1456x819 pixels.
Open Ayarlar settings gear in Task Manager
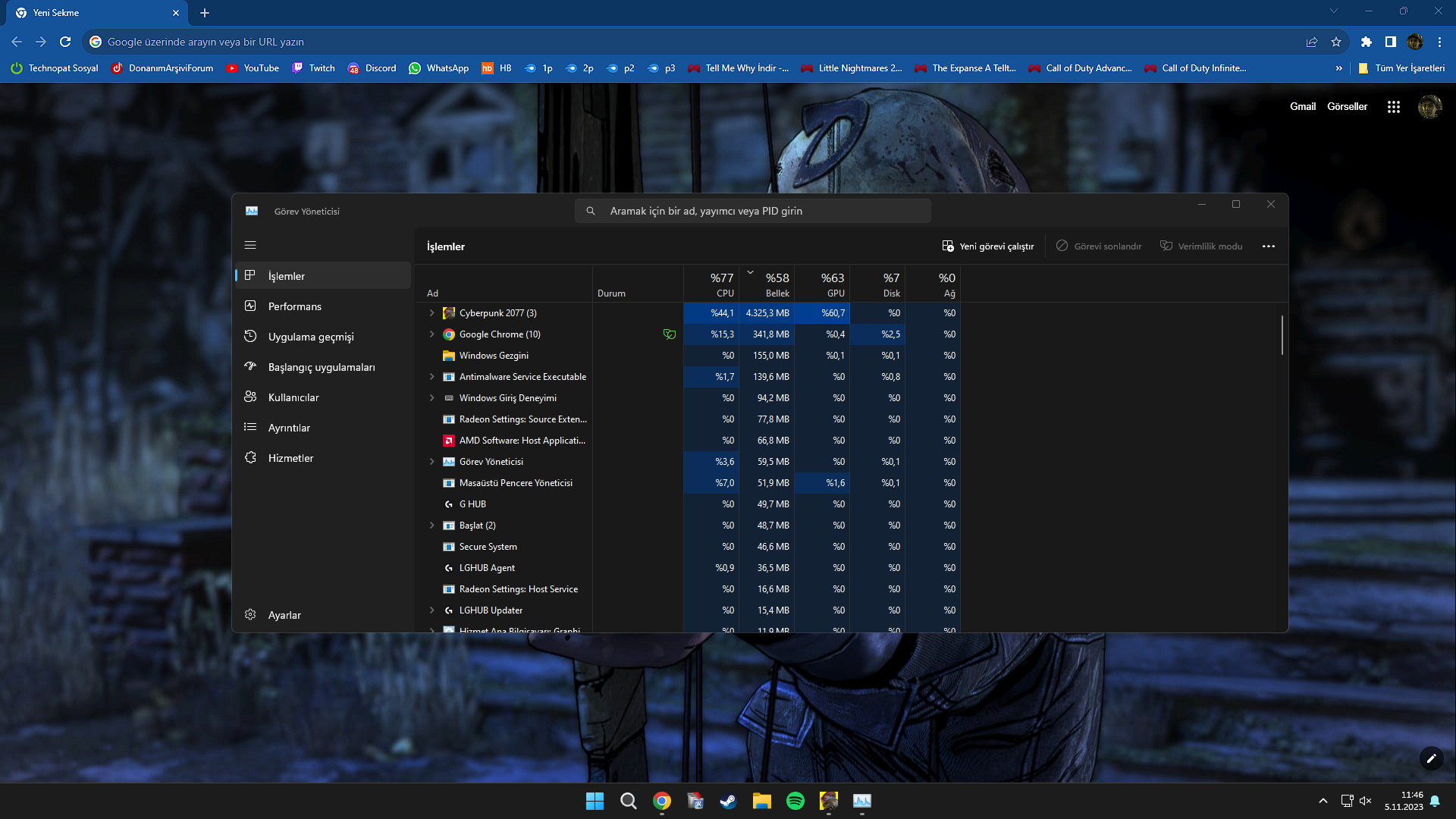coord(250,614)
